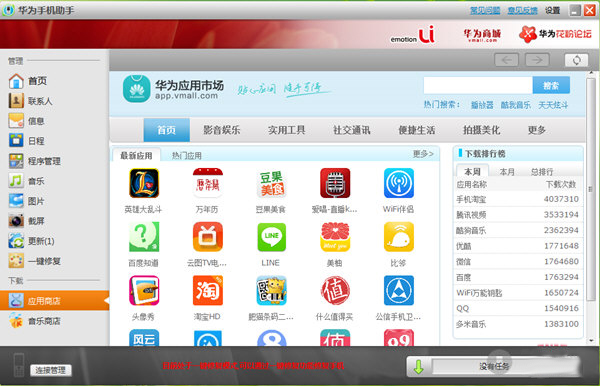Show 总排行 overall download ranking

pyautogui.click(x=542, y=172)
